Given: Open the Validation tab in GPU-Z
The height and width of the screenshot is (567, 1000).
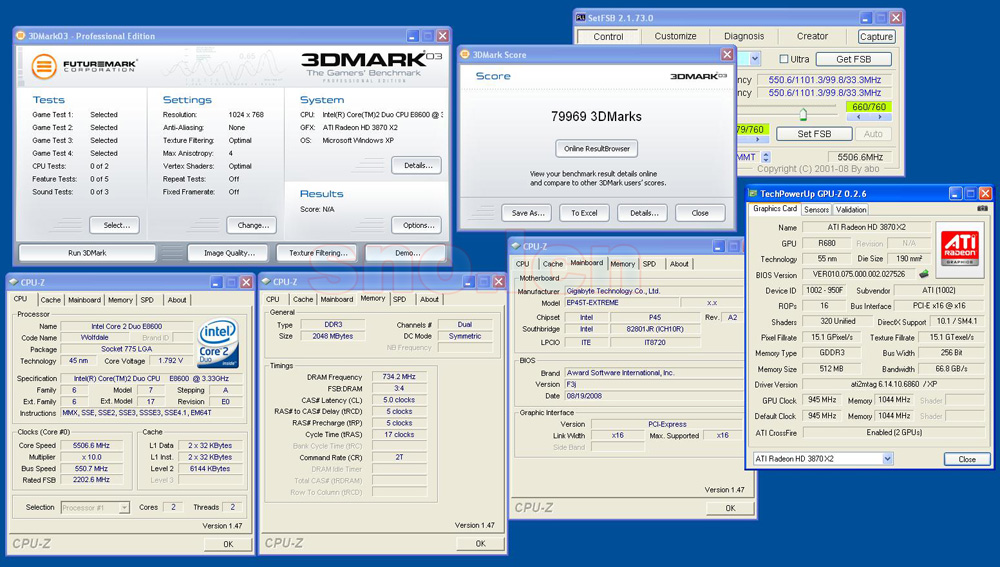Looking at the screenshot, I should [851, 209].
